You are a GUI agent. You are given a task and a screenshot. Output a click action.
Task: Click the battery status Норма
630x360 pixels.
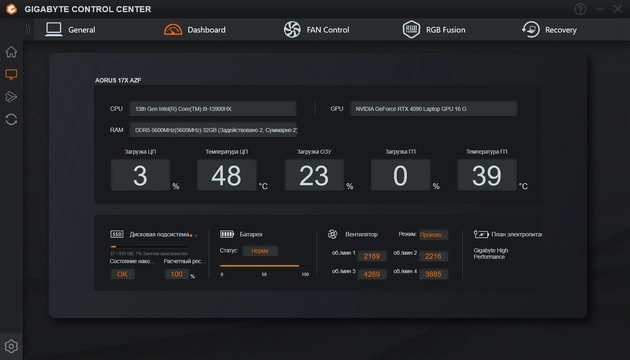click(260, 251)
